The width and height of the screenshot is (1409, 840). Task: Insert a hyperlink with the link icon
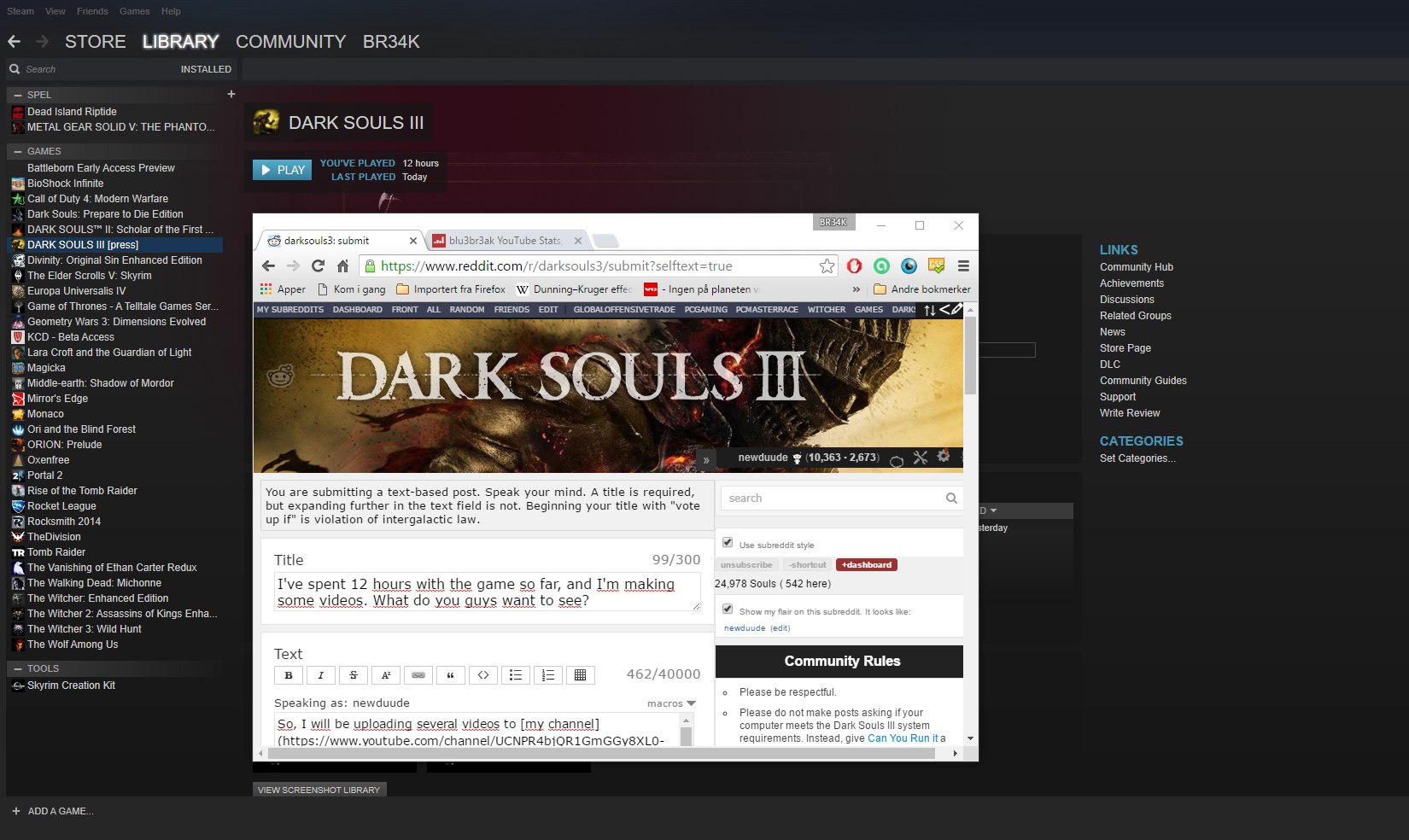(418, 675)
